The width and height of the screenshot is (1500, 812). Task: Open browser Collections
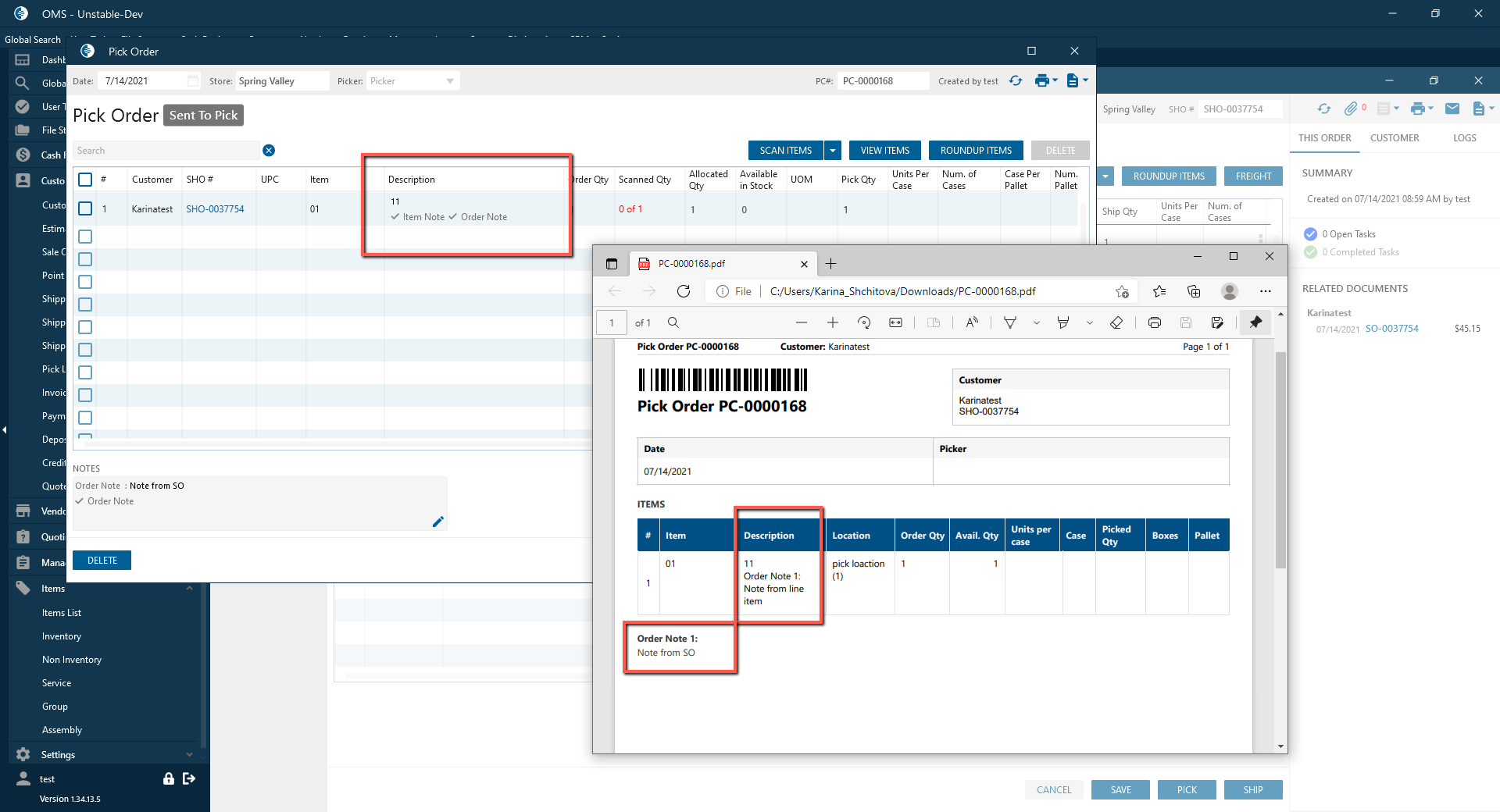coord(1194,291)
